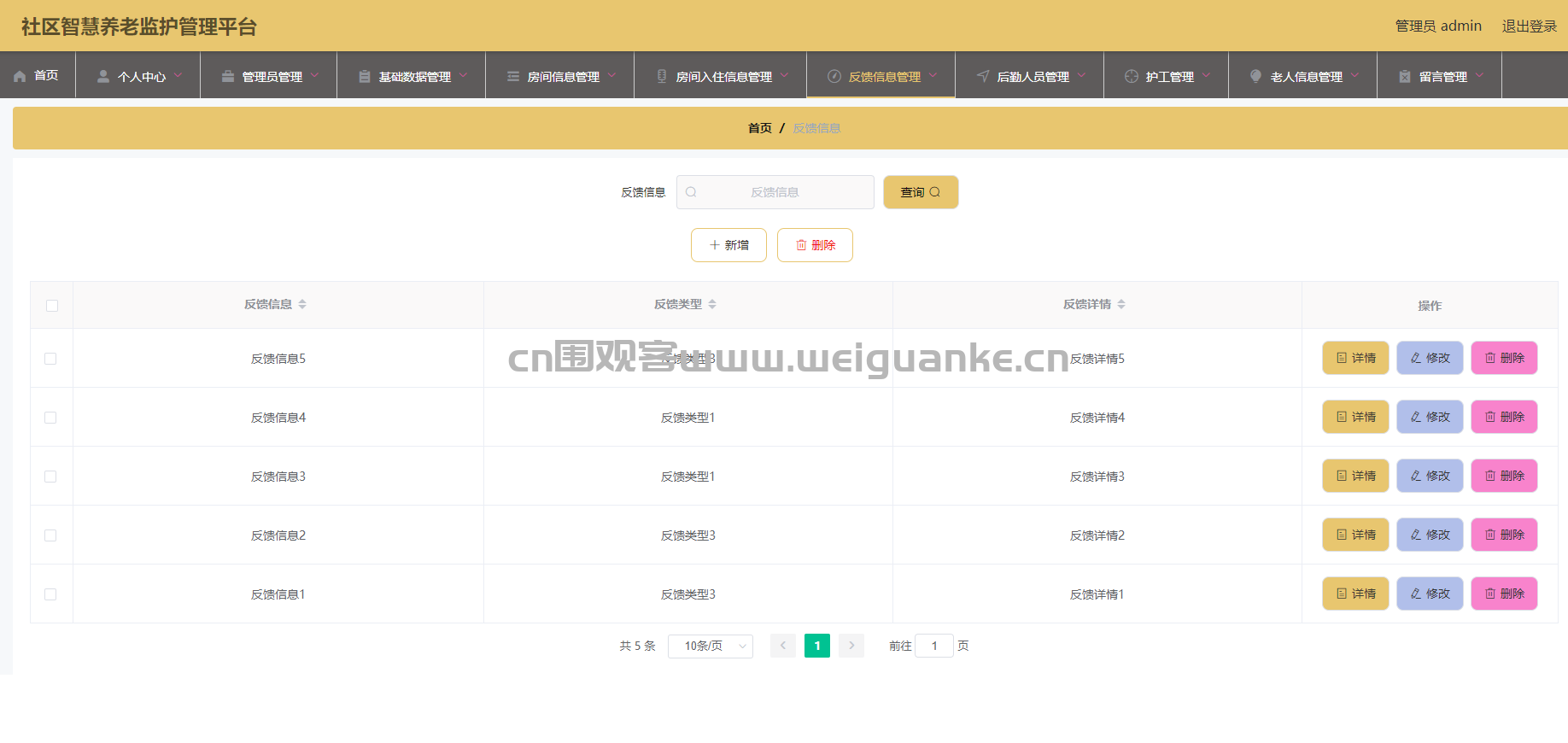The width and height of the screenshot is (1568, 743).
Task: Click the paper-plane icon beside 后勤人员管理
Action: point(983,76)
